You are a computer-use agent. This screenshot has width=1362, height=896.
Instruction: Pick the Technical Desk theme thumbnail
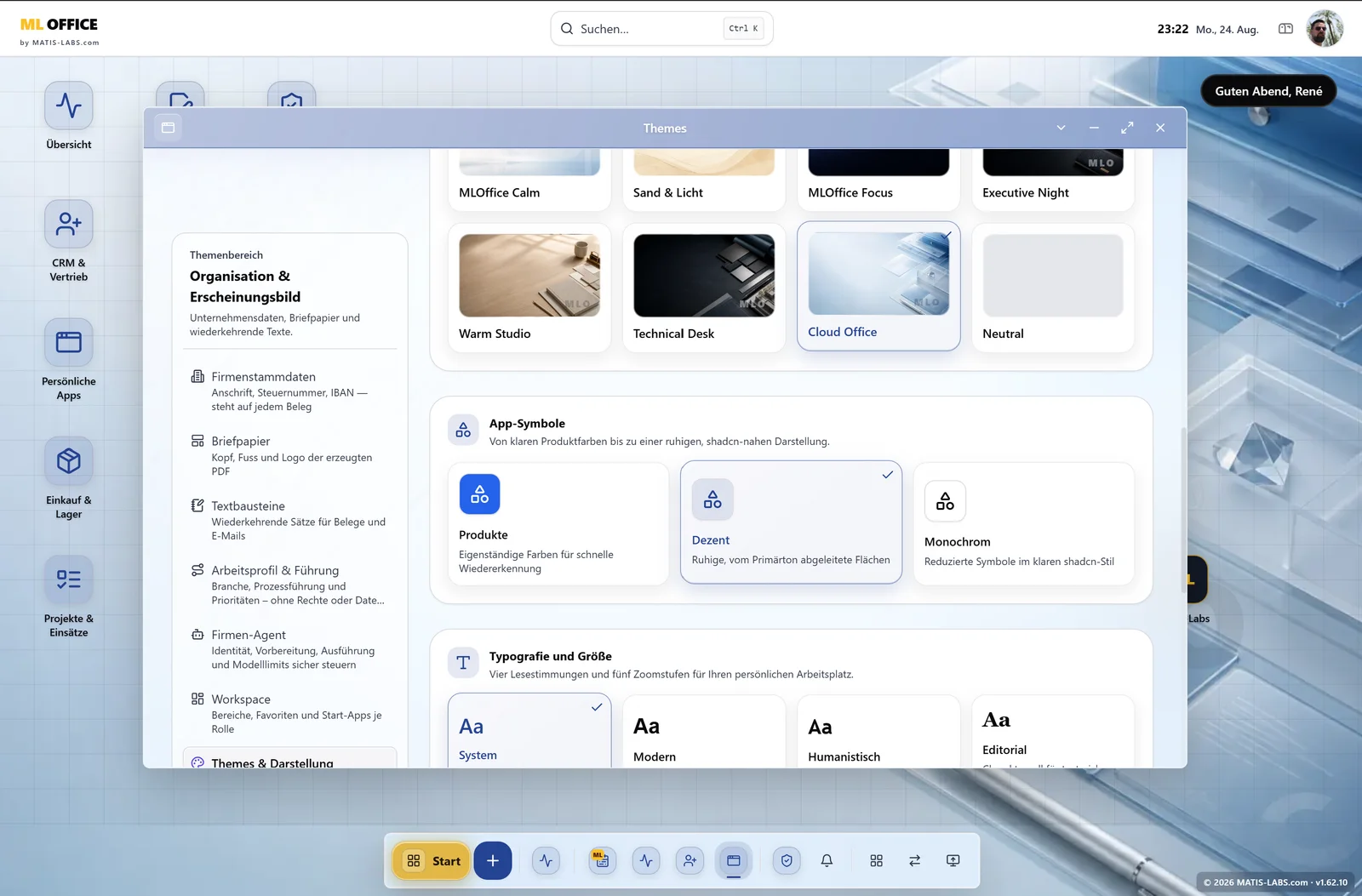pos(704,276)
